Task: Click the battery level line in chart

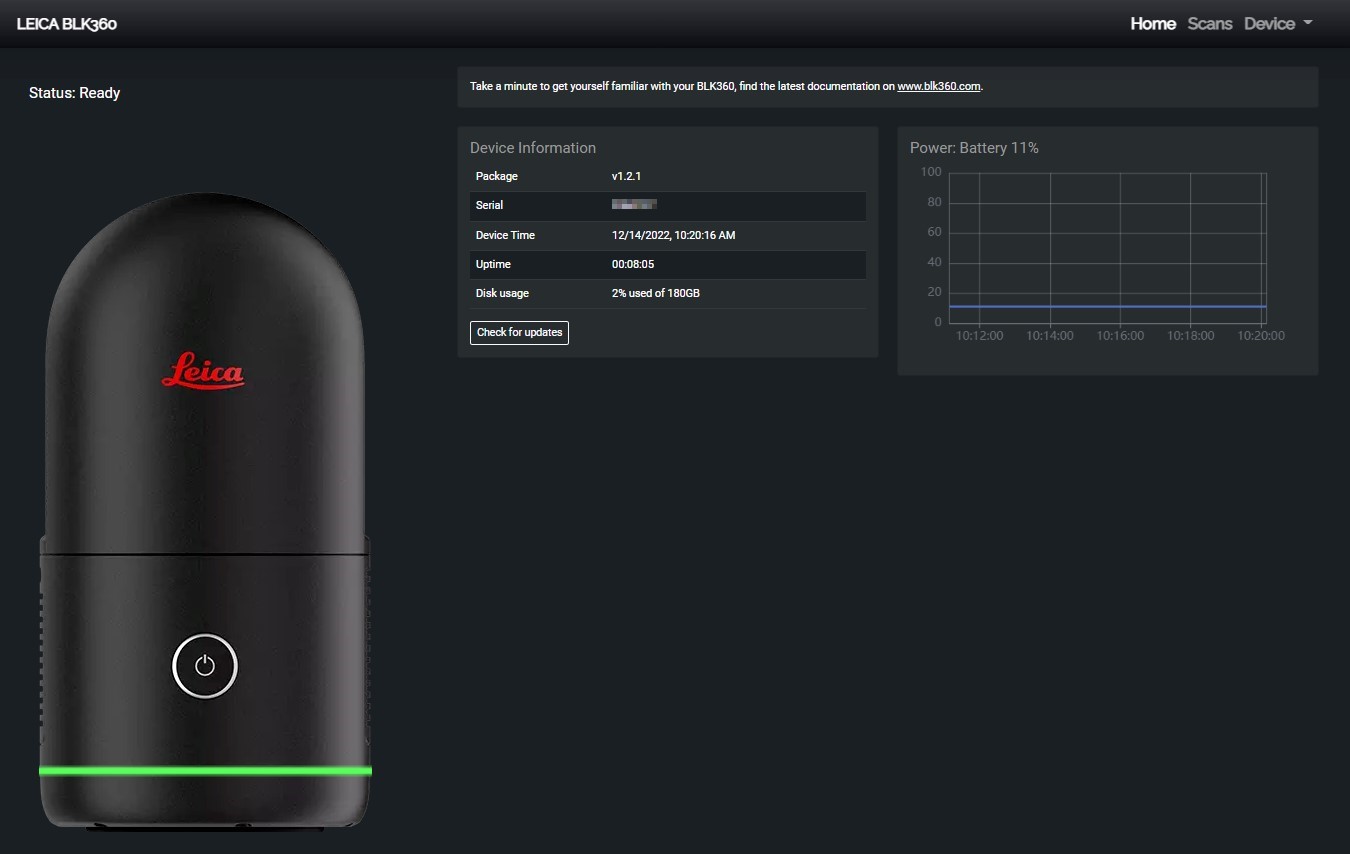Action: [x=1107, y=306]
